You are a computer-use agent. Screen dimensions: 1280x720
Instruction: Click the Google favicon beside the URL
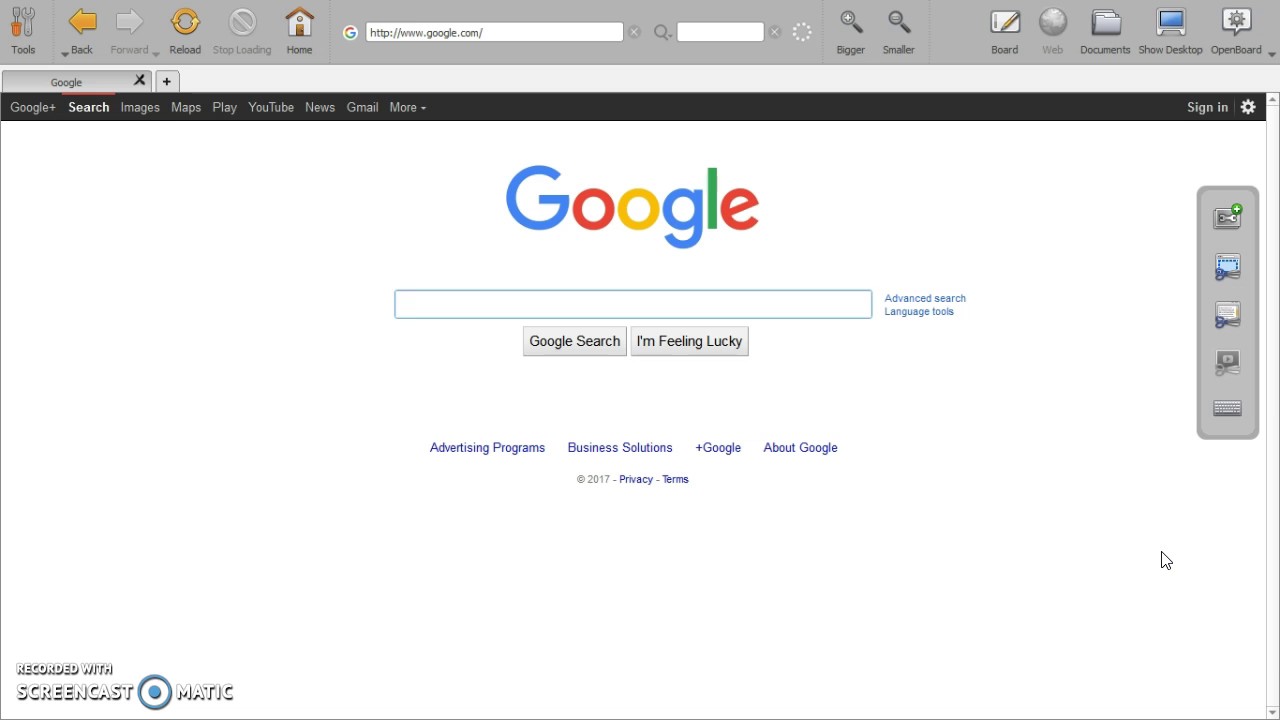pos(350,33)
